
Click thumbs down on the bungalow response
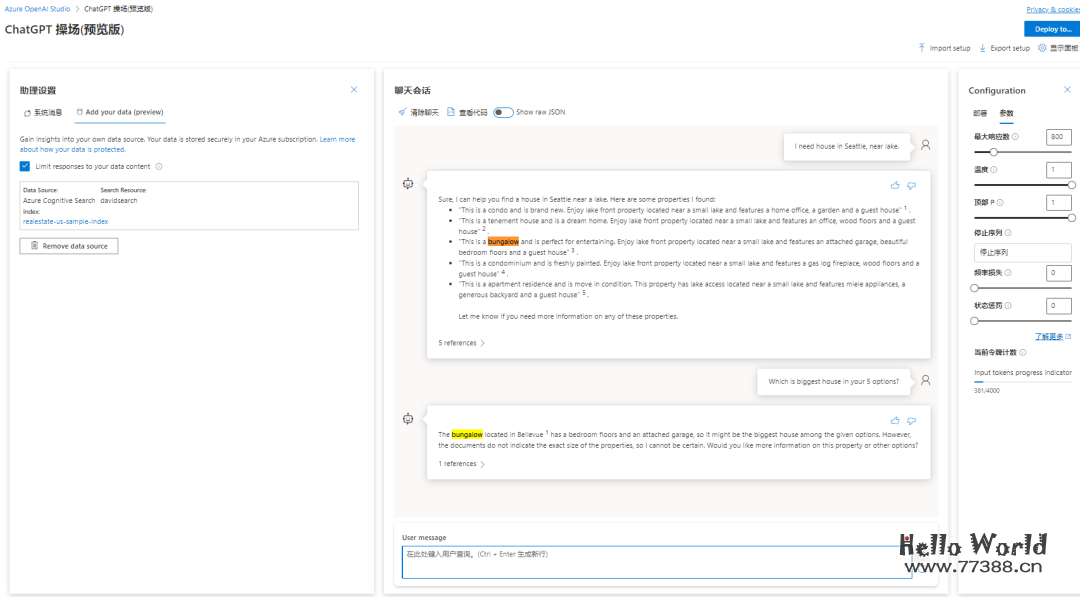click(x=911, y=420)
